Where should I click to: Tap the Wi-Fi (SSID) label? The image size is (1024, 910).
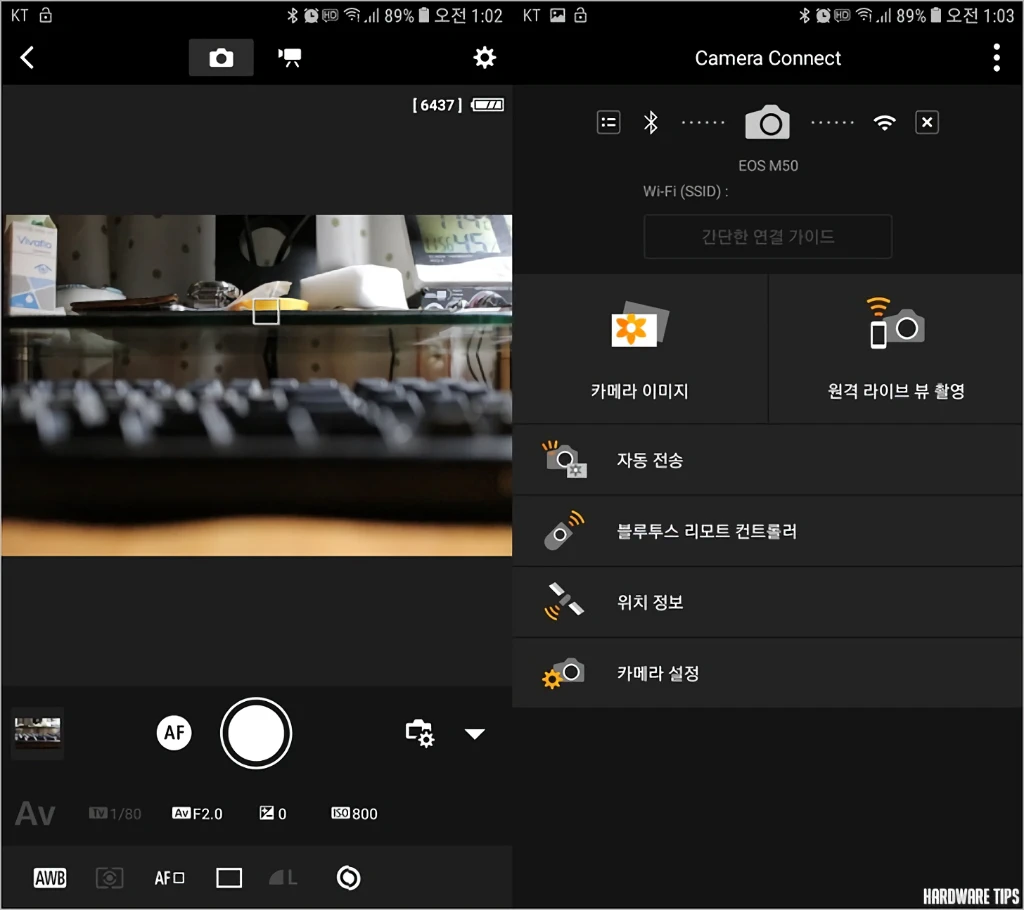tap(685, 191)
